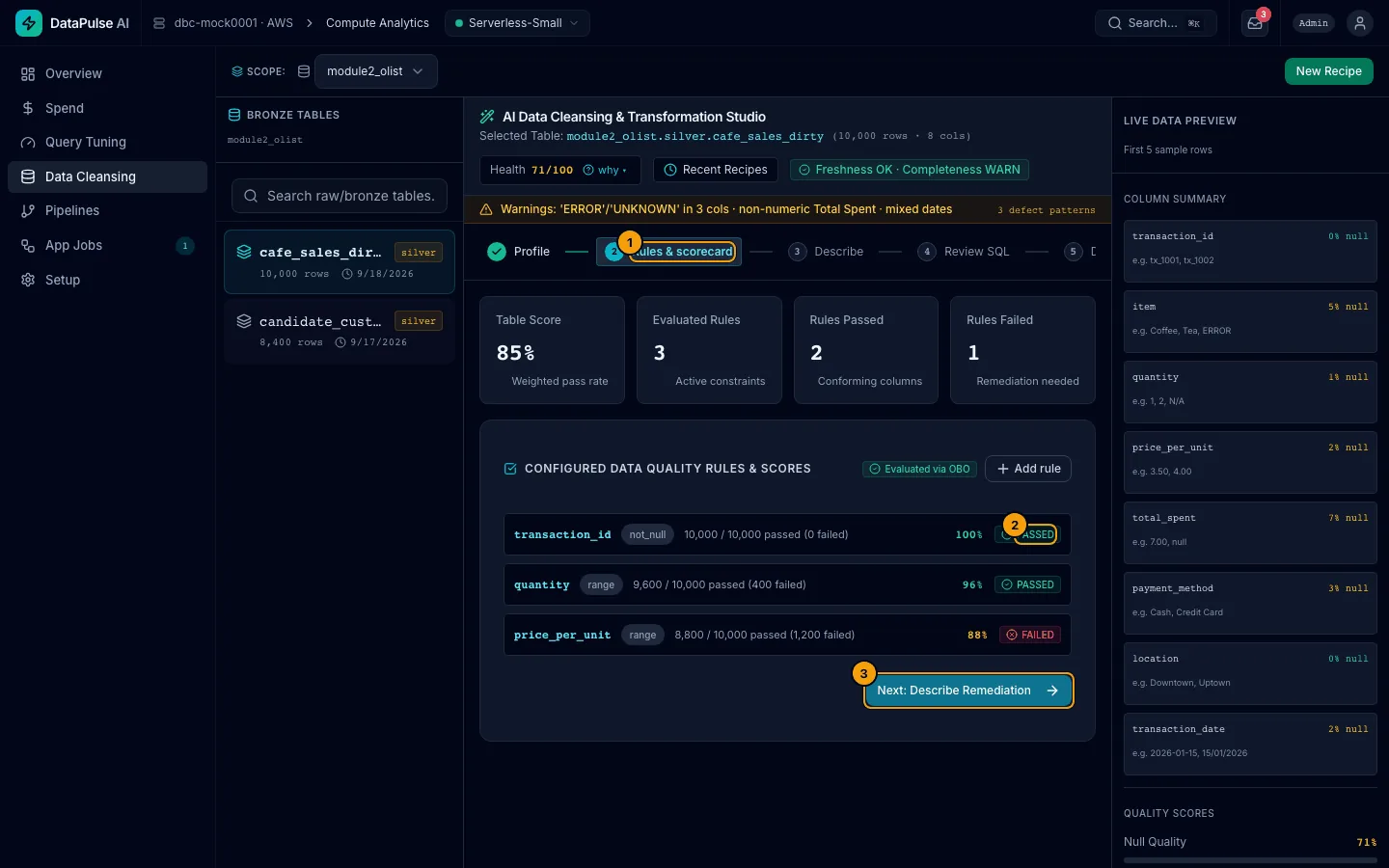Image resolution: width=1389 pixels, height=868 pixels.
Task: Click the Null Quality progress bar
Action: pos(1250,860)
